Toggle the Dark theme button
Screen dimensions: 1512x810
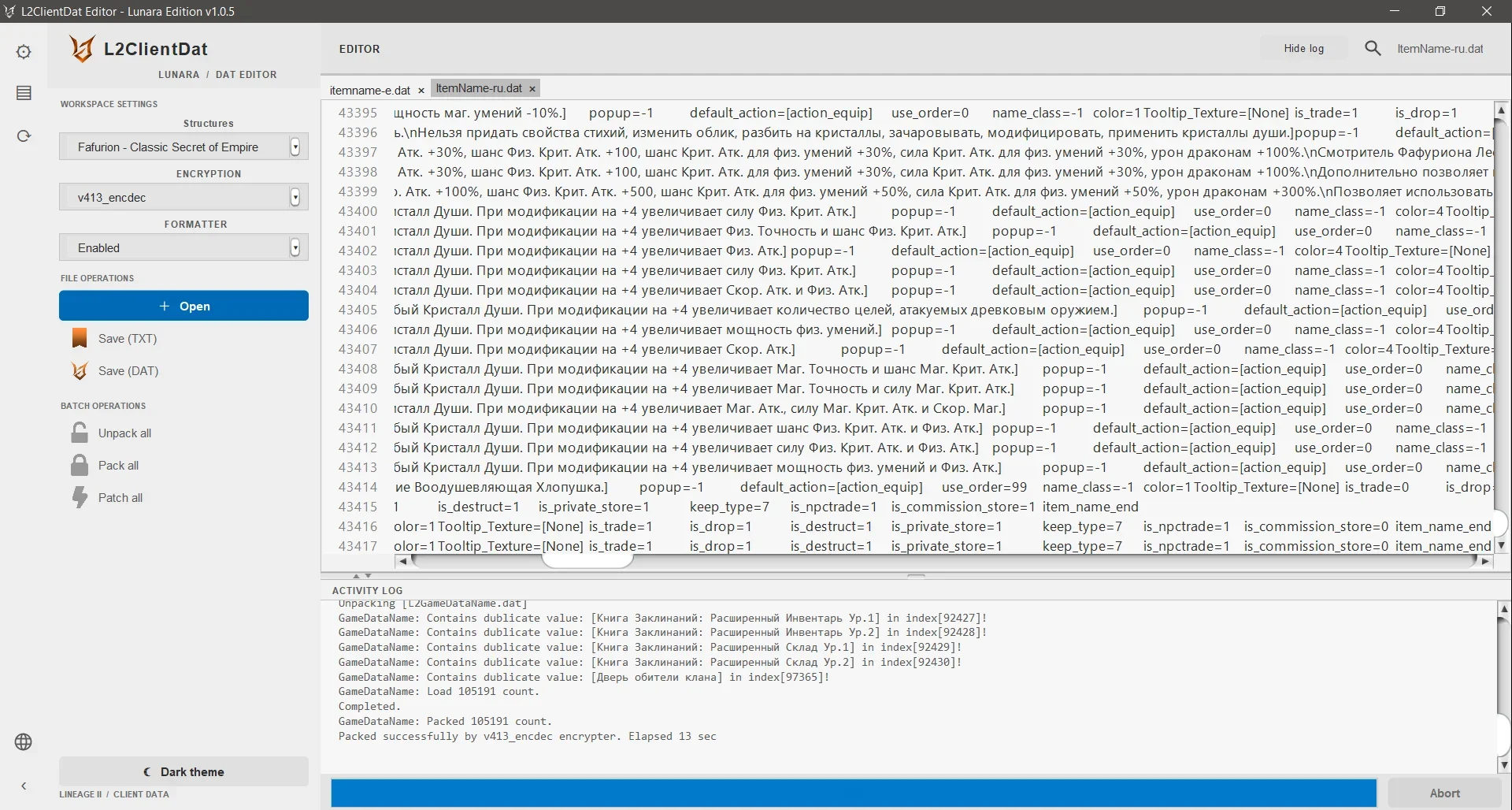coord(183,771)
